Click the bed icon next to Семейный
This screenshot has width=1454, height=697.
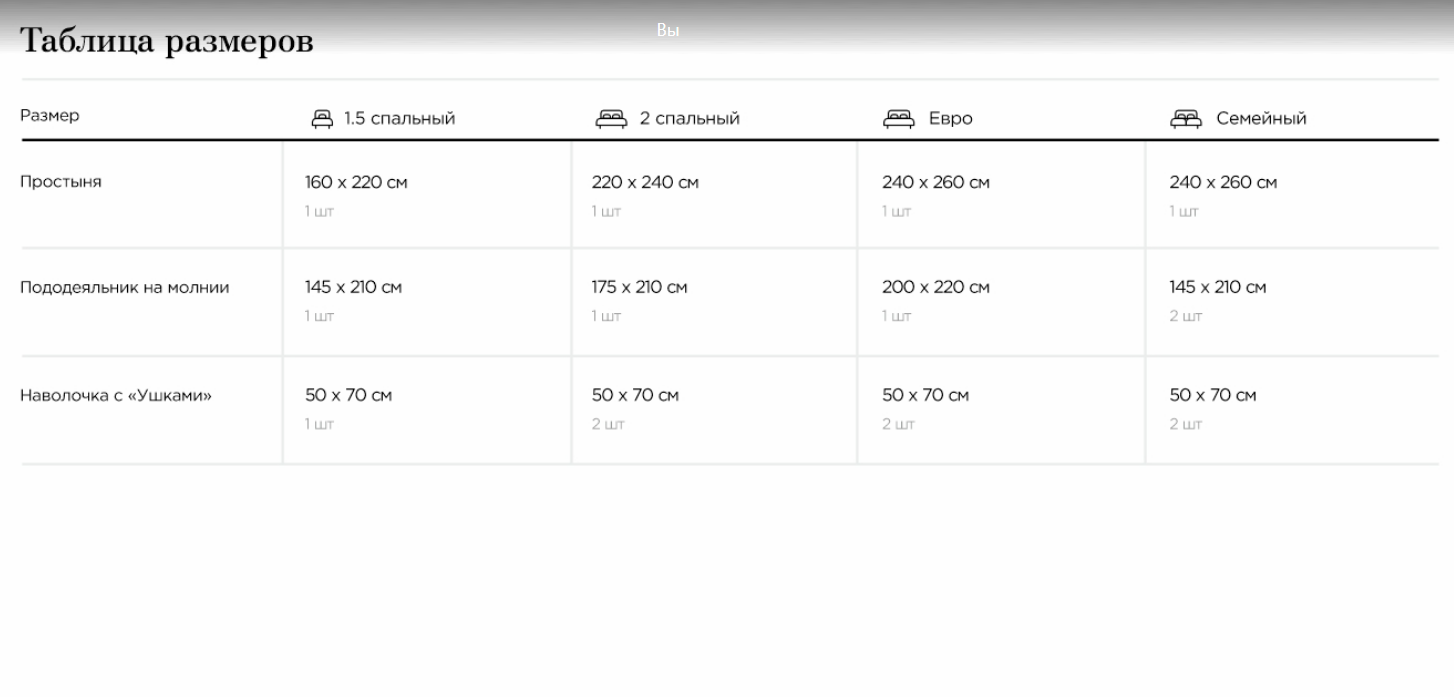click(1185, 119)
